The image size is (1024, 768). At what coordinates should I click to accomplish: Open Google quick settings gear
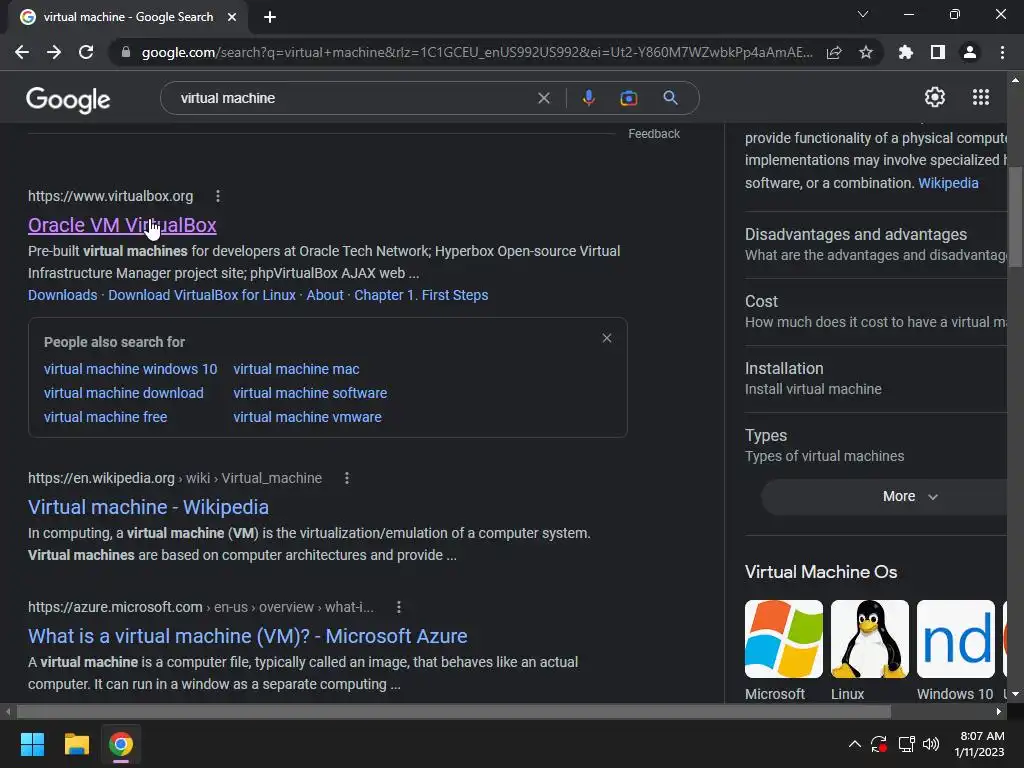(x=935, y=97)
